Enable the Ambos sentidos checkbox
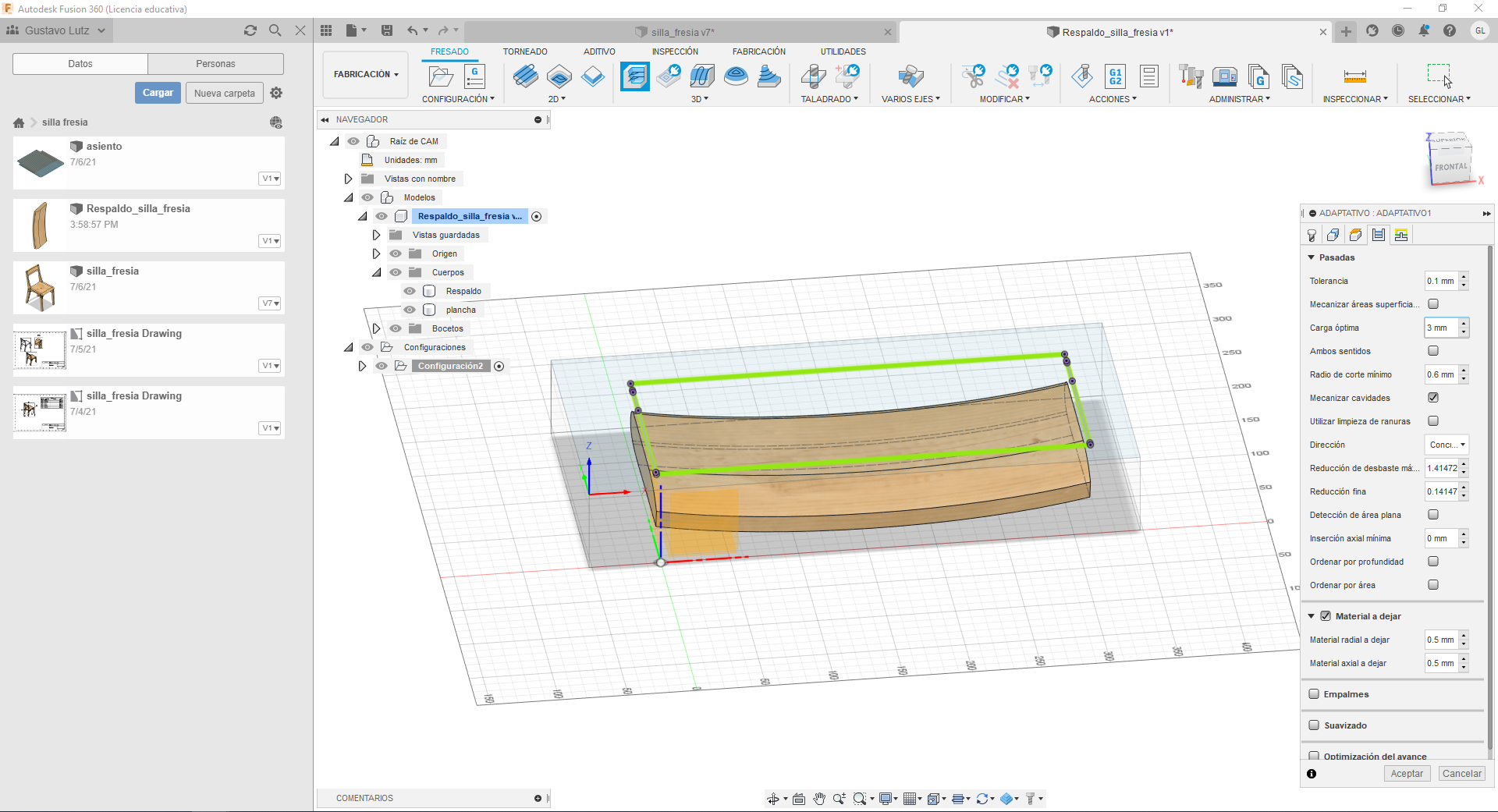 pyautogui.click(x=1433, y=351)
